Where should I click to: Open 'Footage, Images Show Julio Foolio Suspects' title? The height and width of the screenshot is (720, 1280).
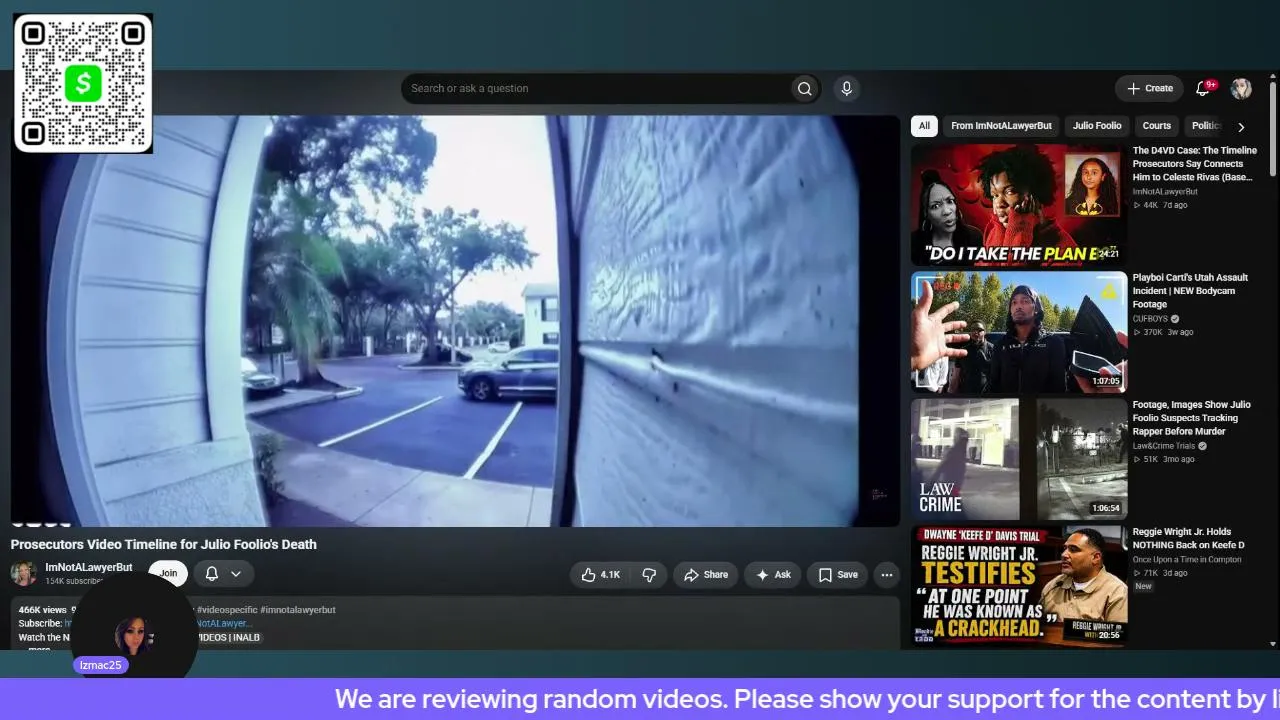pos(1191,418)
